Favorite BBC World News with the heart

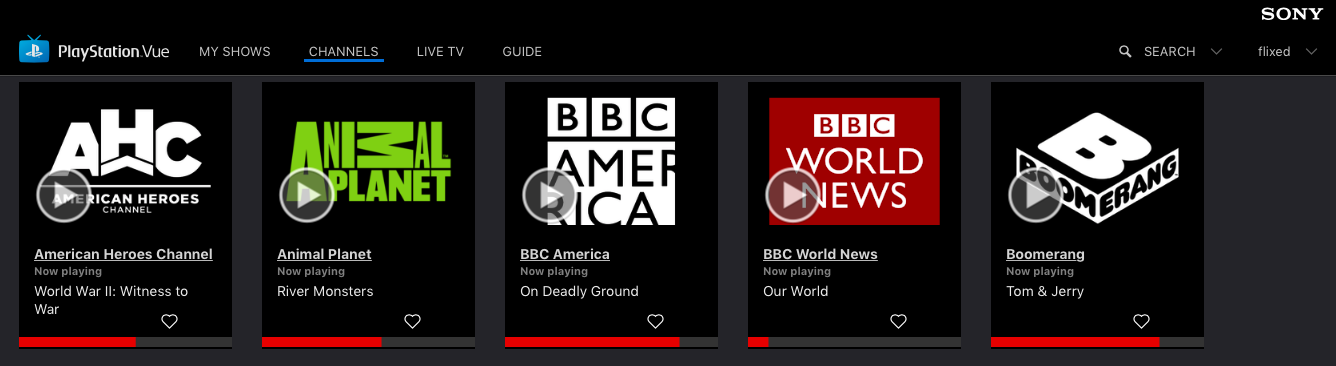tap(898, 321)
